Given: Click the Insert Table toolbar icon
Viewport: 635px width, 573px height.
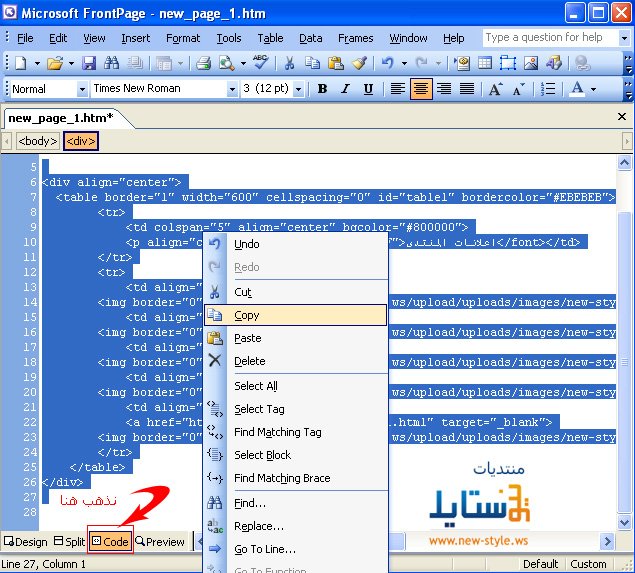Looking at the screenshot, I should point(485,63).
